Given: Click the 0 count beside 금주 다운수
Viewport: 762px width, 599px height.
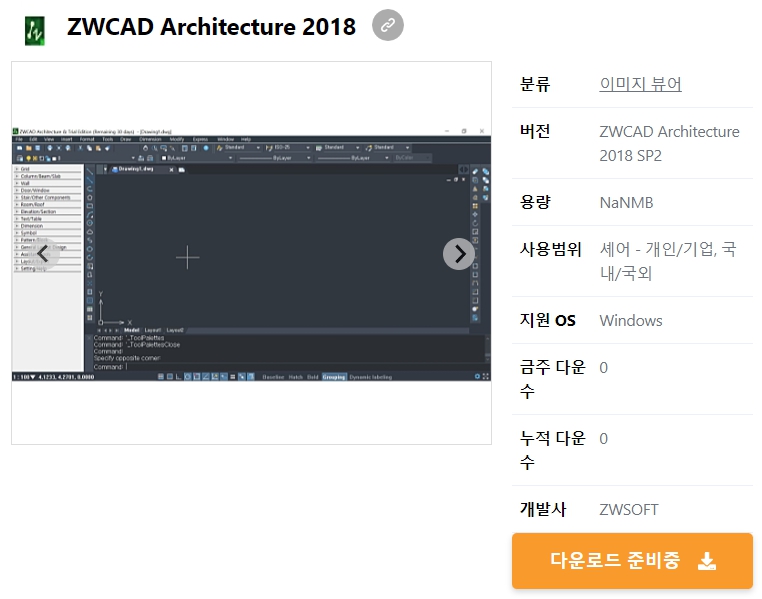Looking at the screenshot, I should click(x=603, y=368).
